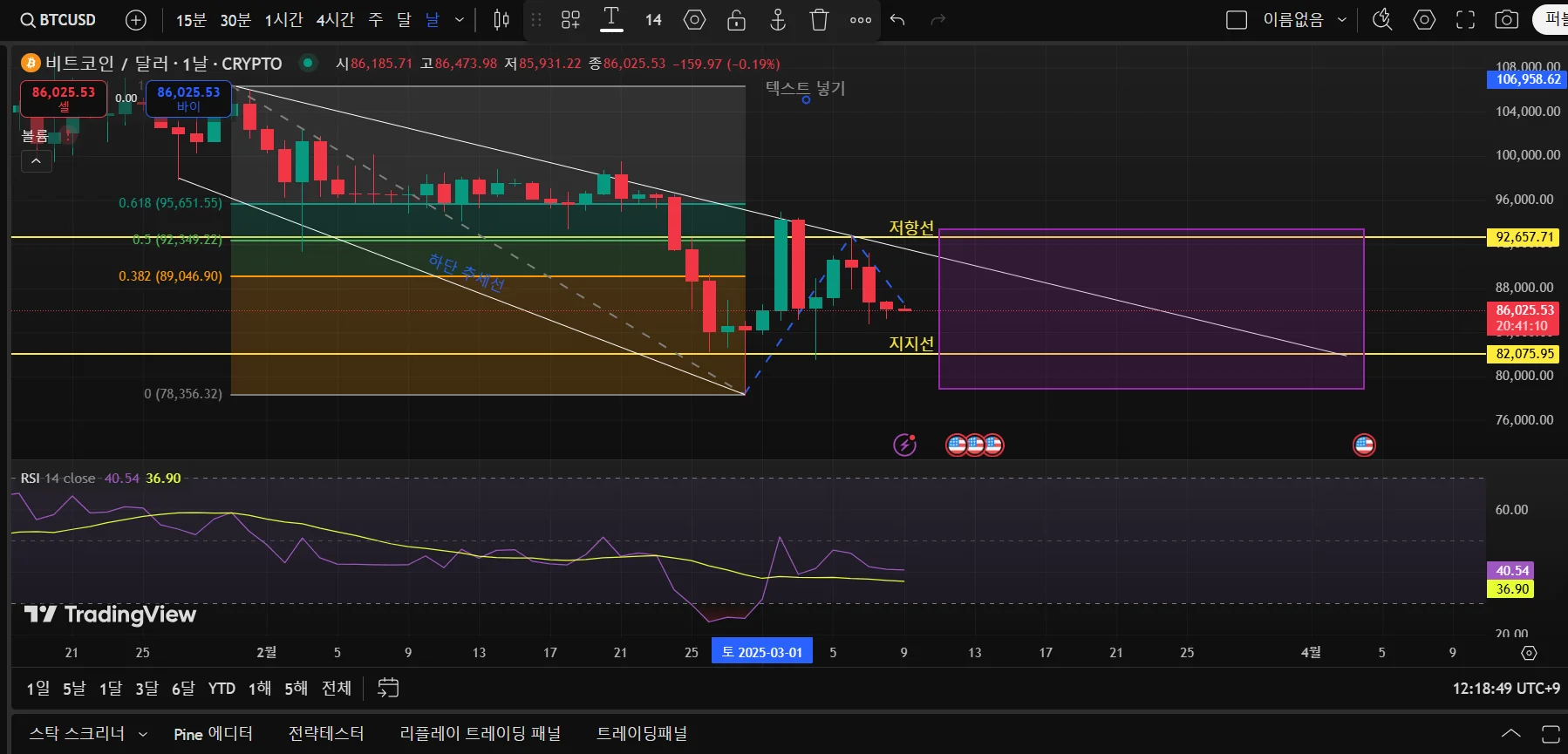The height and width of the screenshot is (754, 1568).
Task: Click the US flag event marker near April
Action: 1364,445
